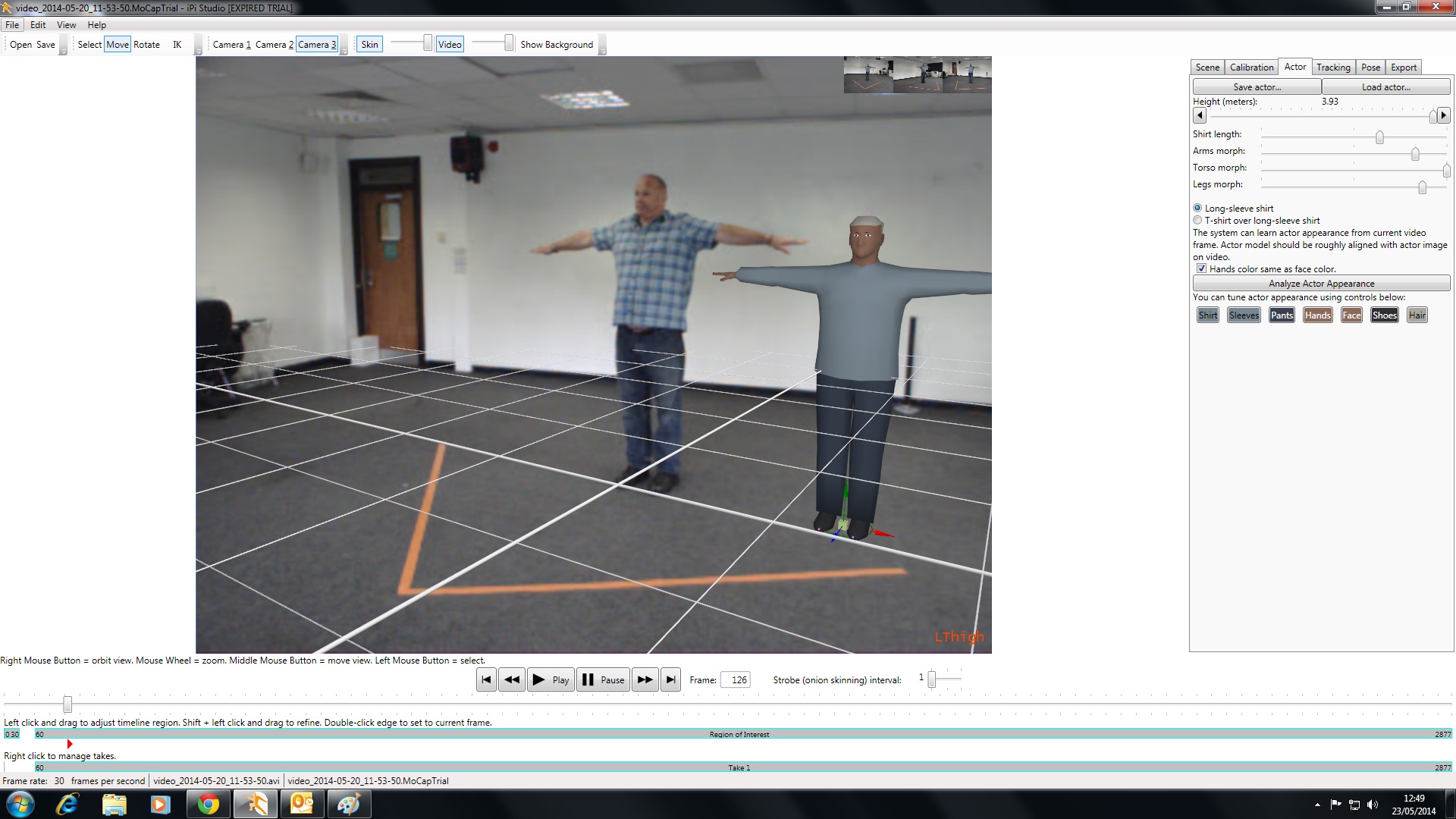The width and height of the screenshot is (1456, 819).
Task: Jump to the first frame with skip-back button
Action: point(486,679)
